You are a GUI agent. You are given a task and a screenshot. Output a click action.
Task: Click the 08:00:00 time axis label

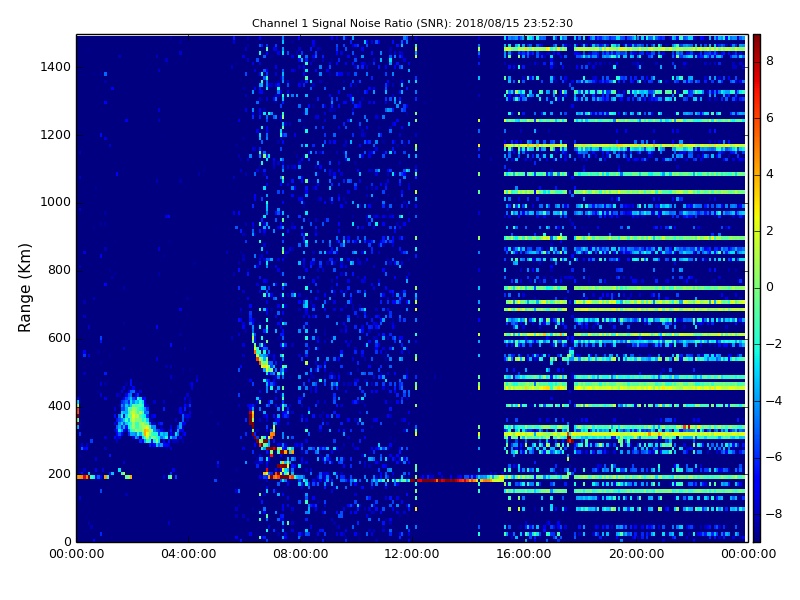pos(301,554)
